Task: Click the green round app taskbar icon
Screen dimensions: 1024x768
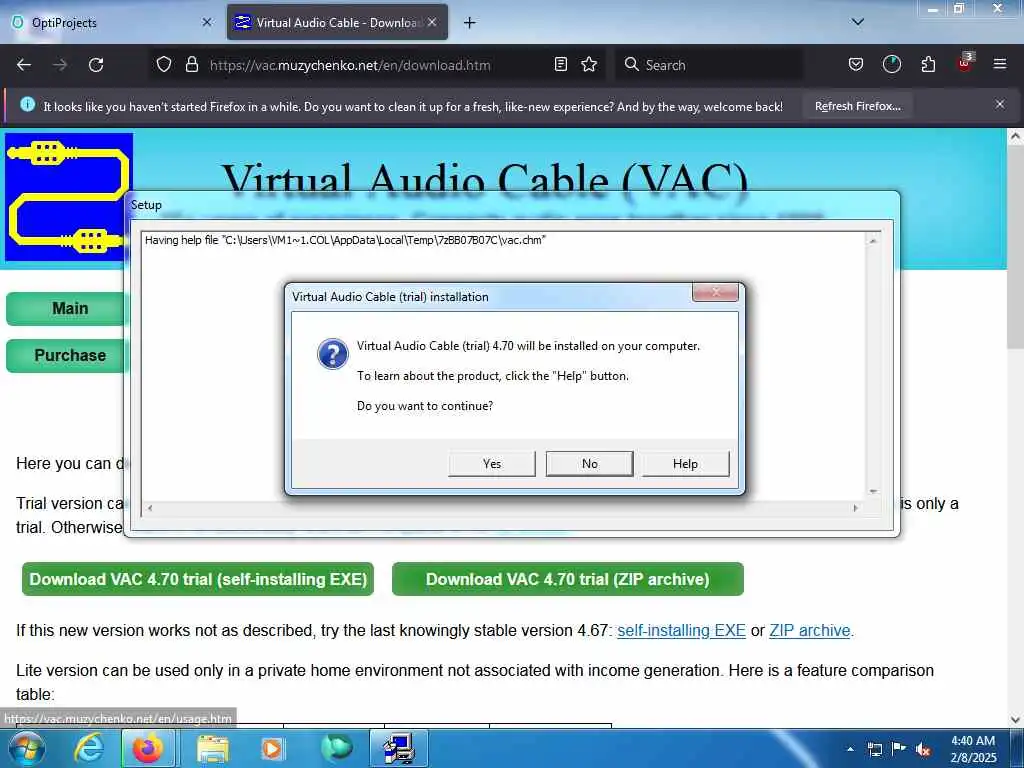Action: pyautogui.click(x=336, y=748)
